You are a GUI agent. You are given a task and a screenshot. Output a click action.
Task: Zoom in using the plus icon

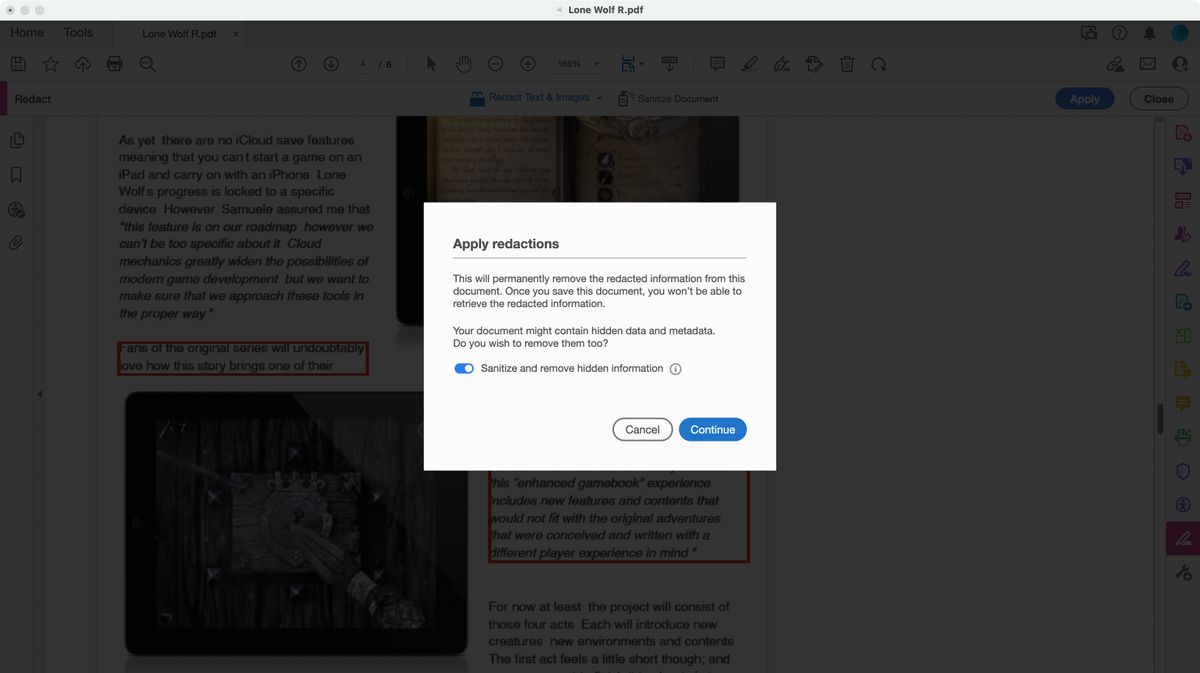(527, 63)
